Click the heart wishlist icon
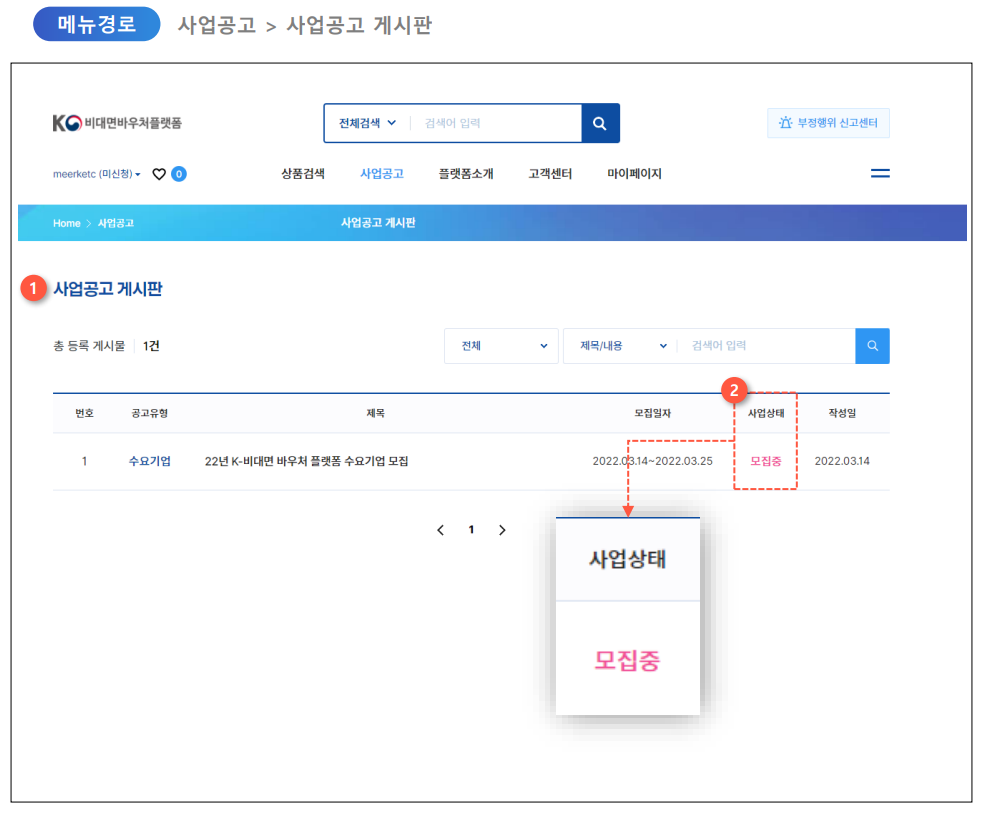Image resolution: width=989 pixels, height=814 pixels. (159, 174)
